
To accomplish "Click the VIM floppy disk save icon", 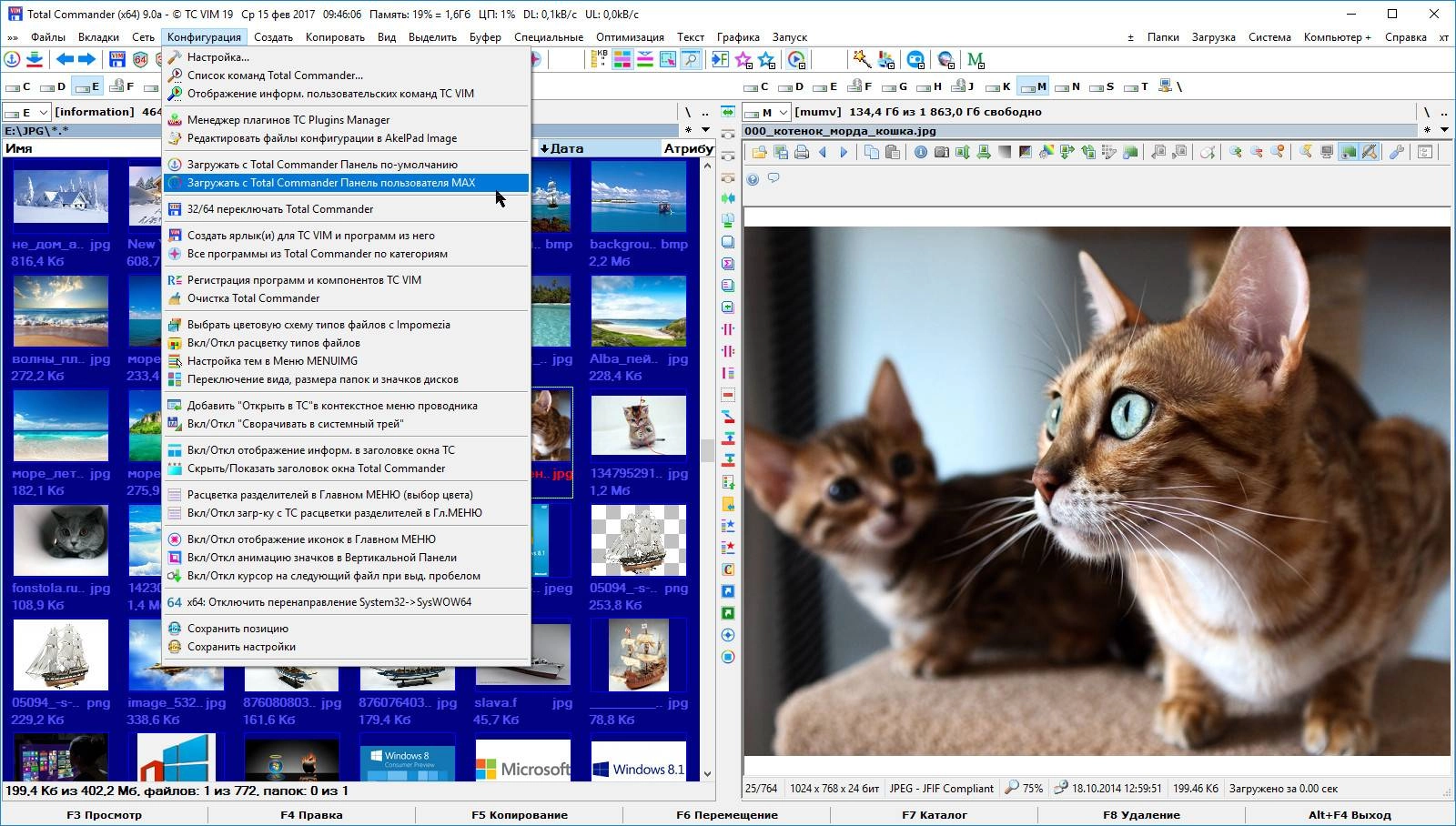I will point(117,59).
